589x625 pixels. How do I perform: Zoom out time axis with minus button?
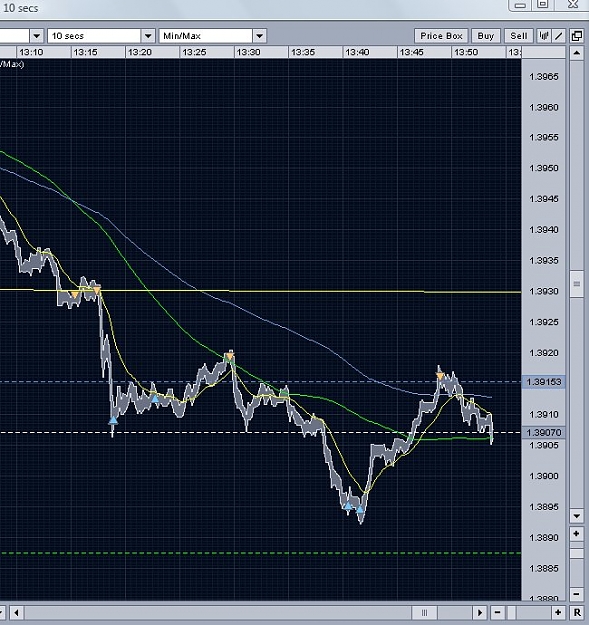pyautogui.click(x=497, y=612)
